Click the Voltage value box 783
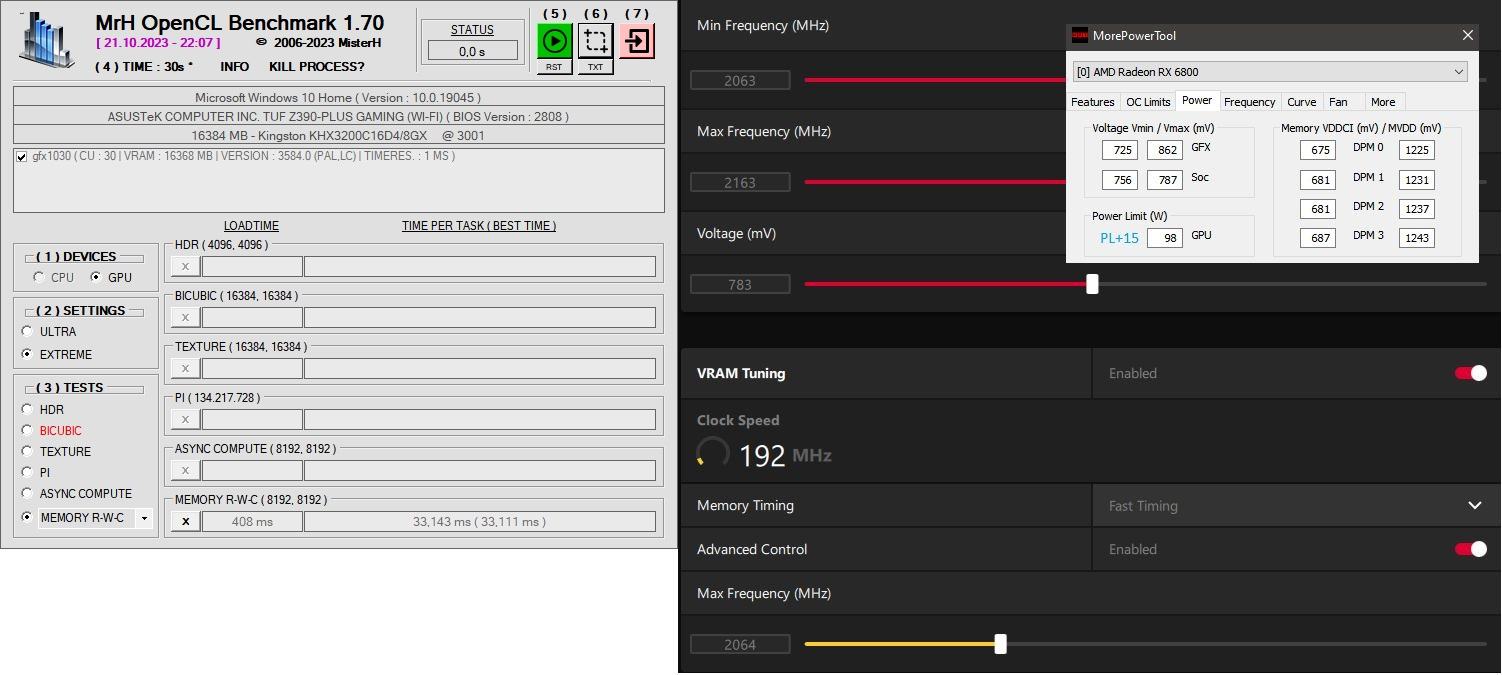This screenshot has width=1502, height=675. click(x=740, y=284)
